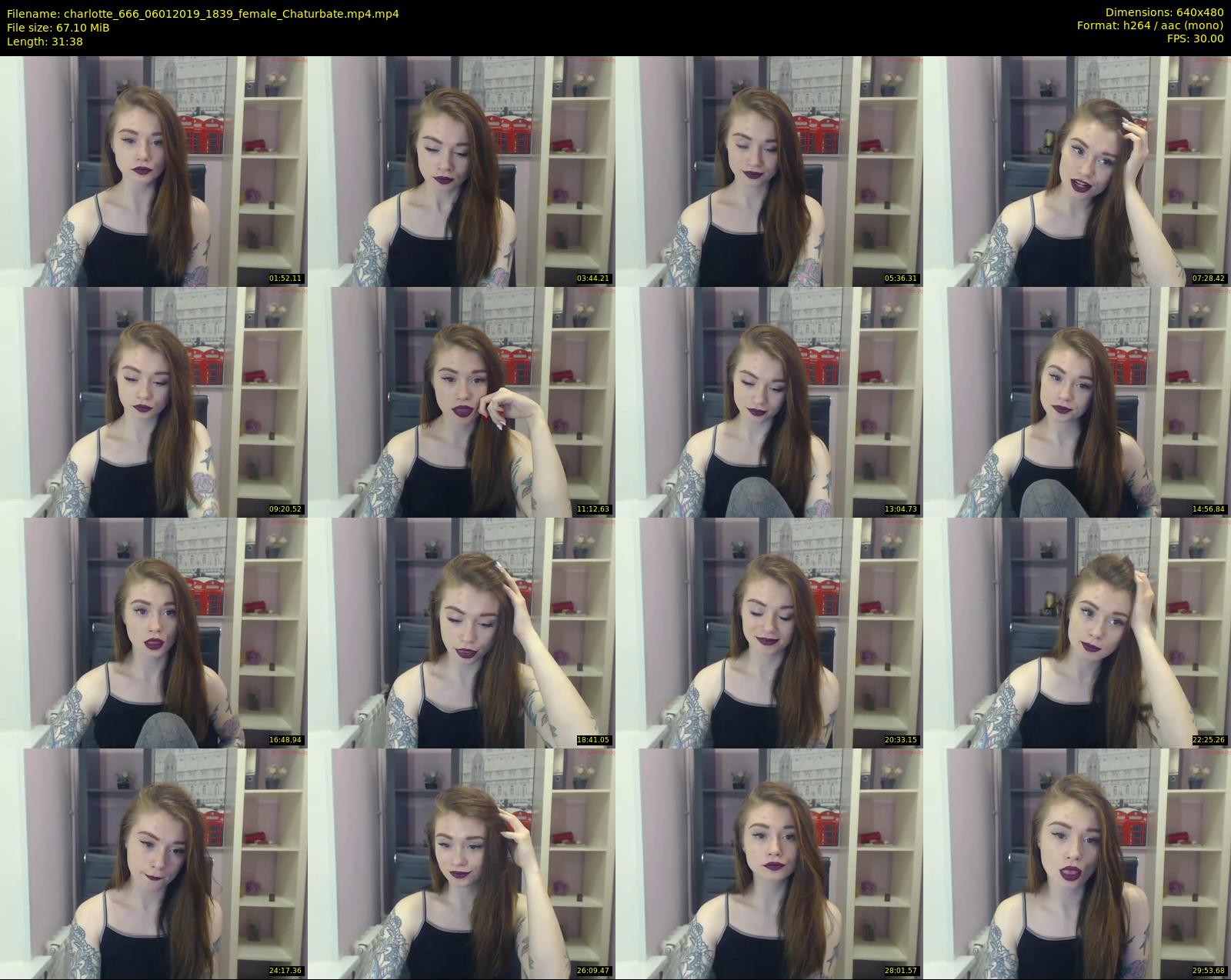The height and width of the screenshot is (980, 1231).
Task: Select the frame marked 14:56.84
Action: tap(1077, 402)
